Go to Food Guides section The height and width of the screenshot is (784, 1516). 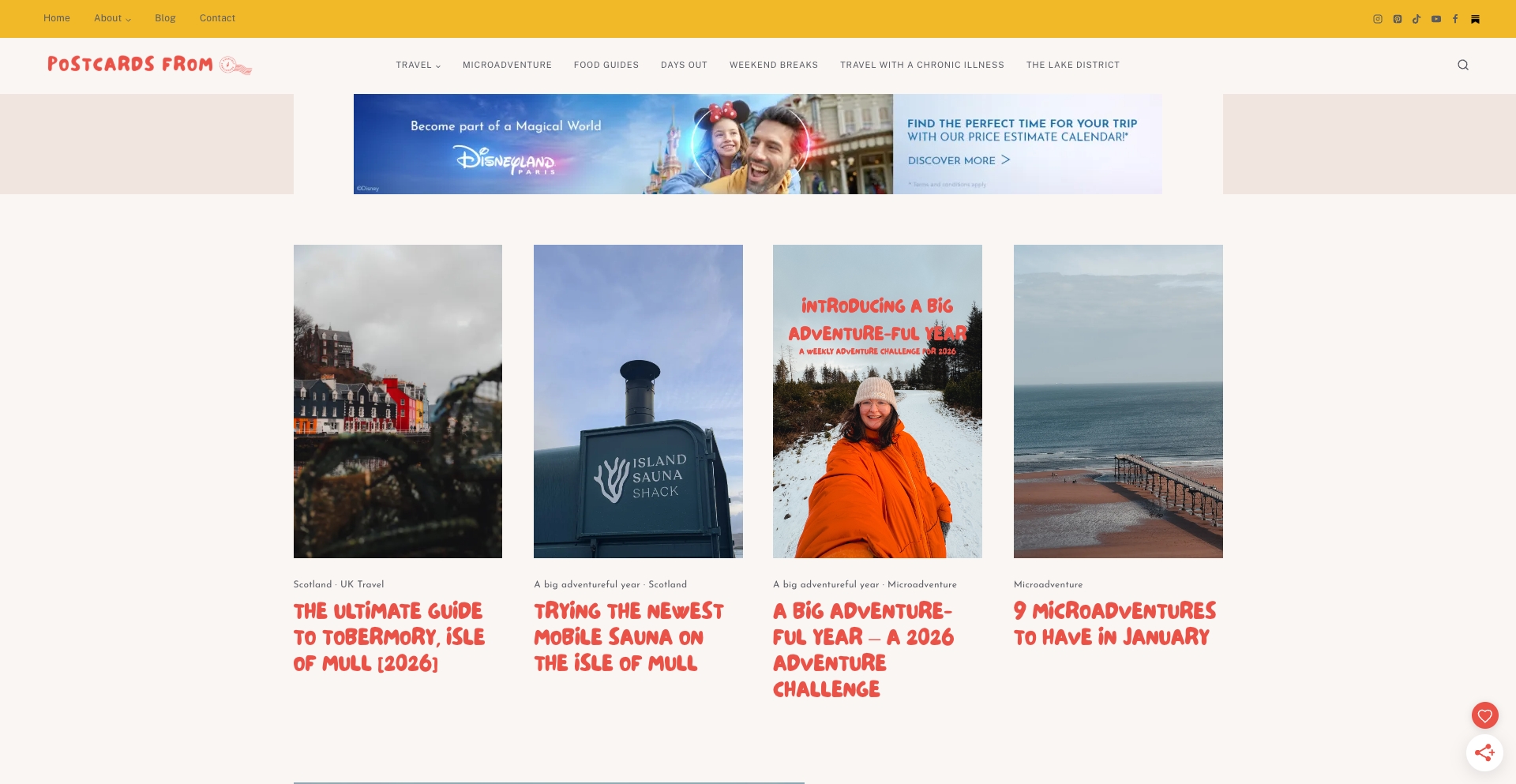606,65
